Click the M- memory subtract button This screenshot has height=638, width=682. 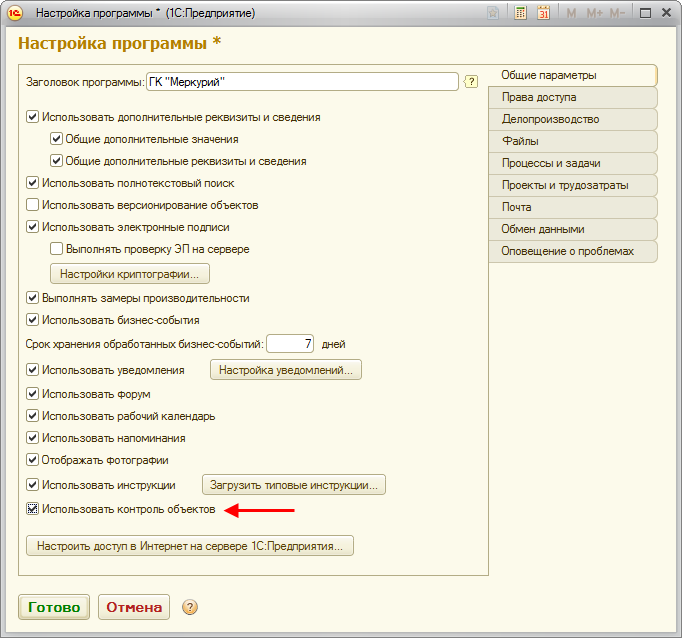coord(617,14)
